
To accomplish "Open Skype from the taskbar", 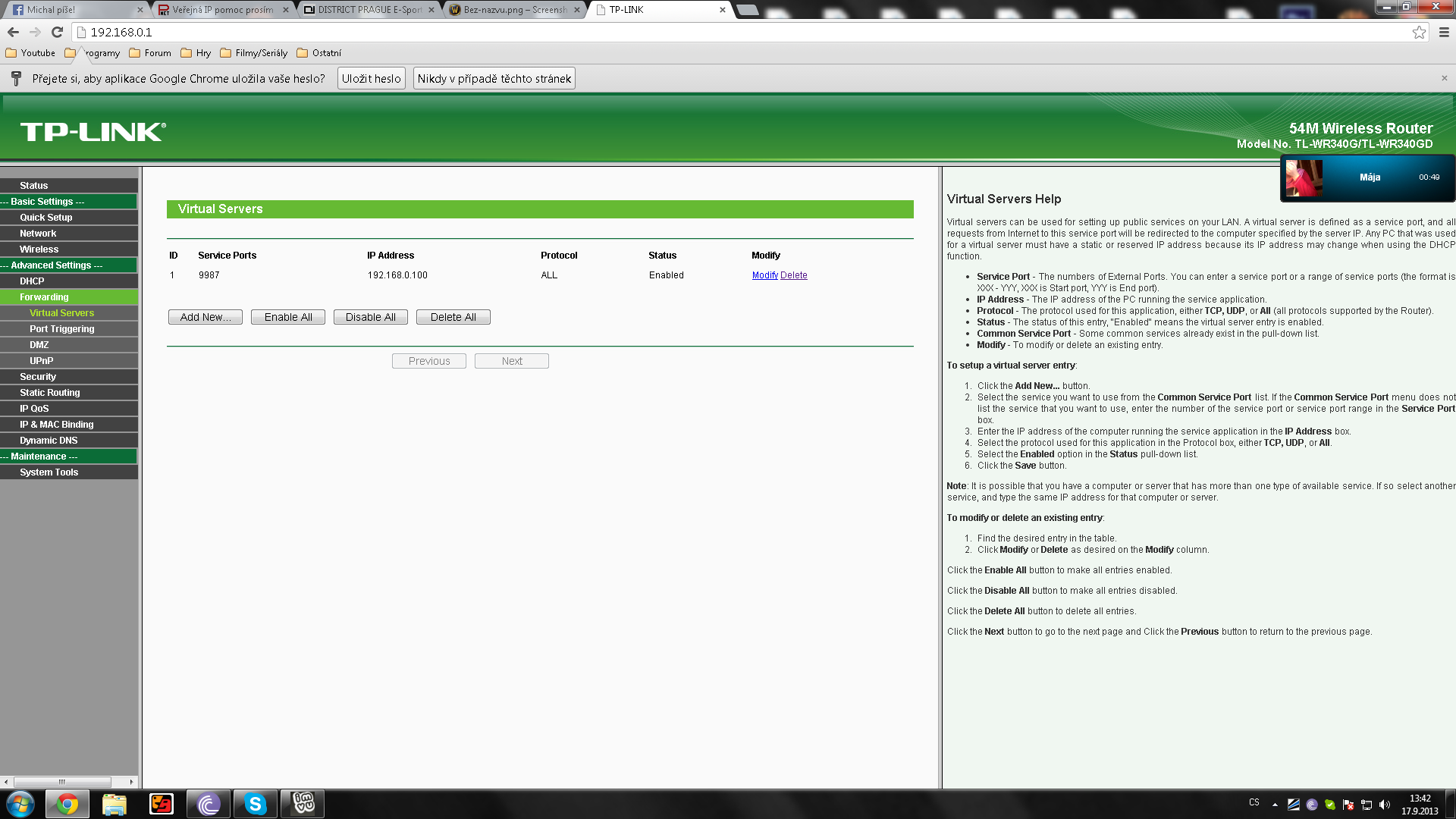I will (255, 804).
